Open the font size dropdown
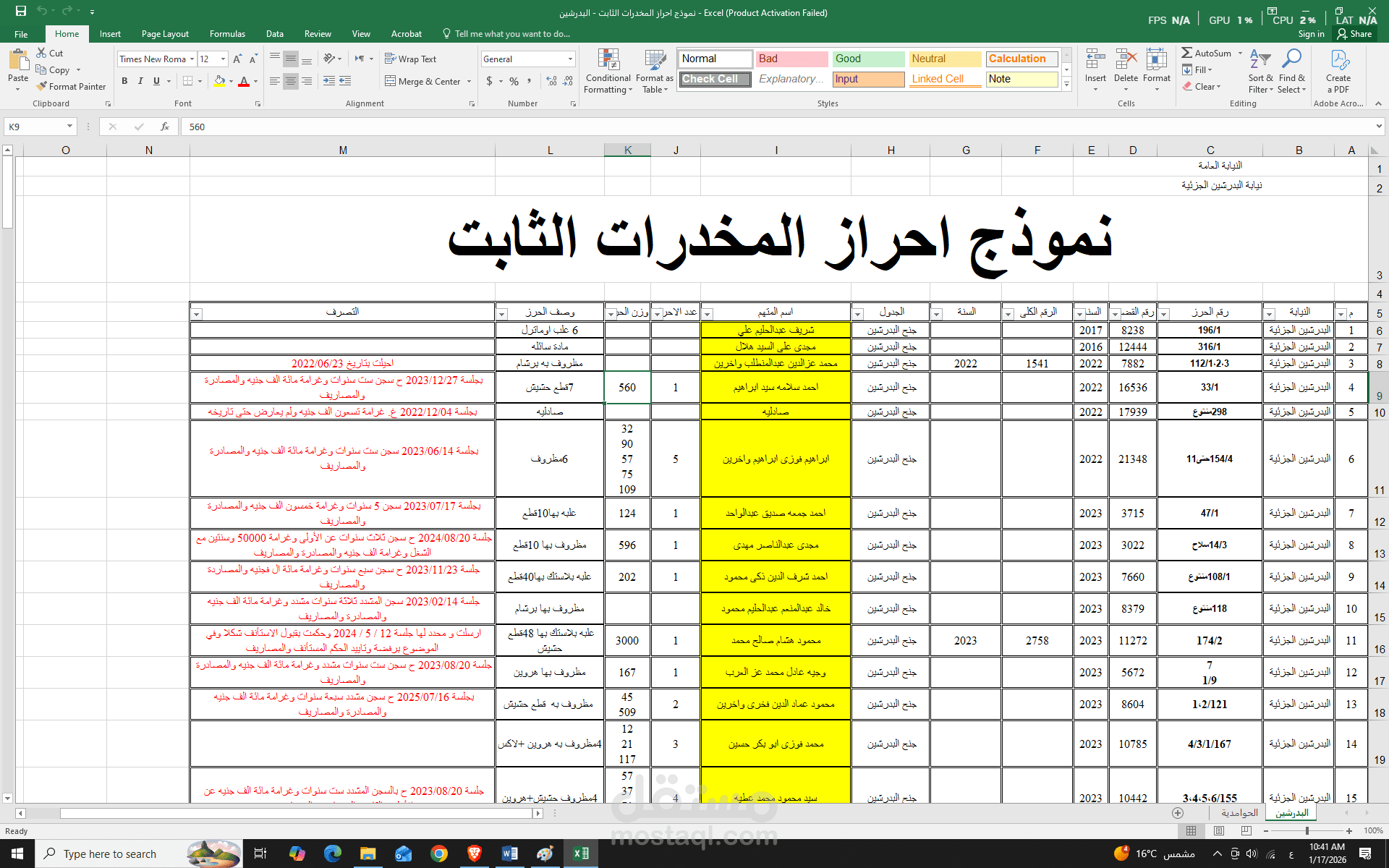The image size is (1389, 868). point(223,59)
